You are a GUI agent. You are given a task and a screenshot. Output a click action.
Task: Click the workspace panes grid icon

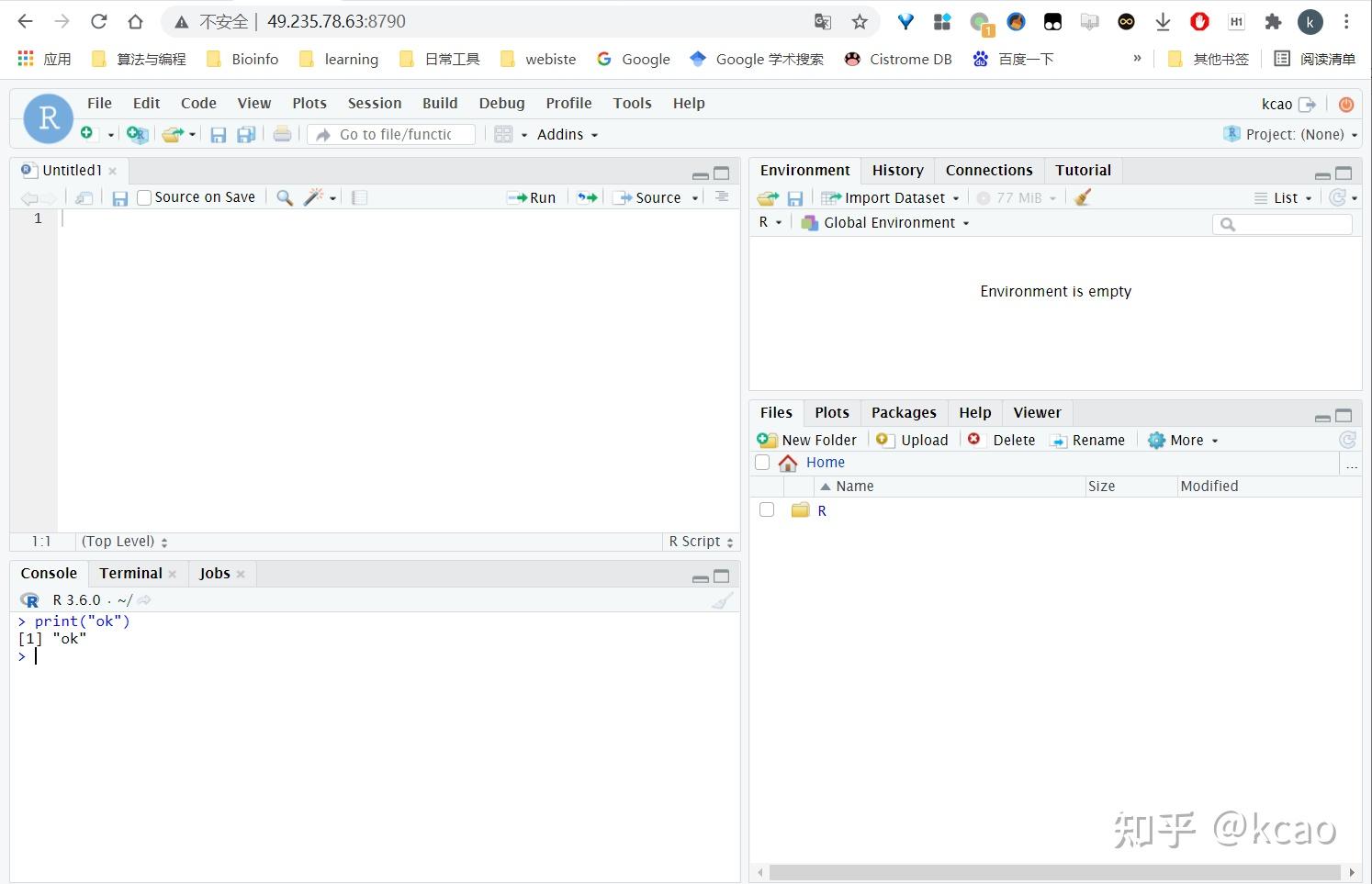tap(503, 134)
